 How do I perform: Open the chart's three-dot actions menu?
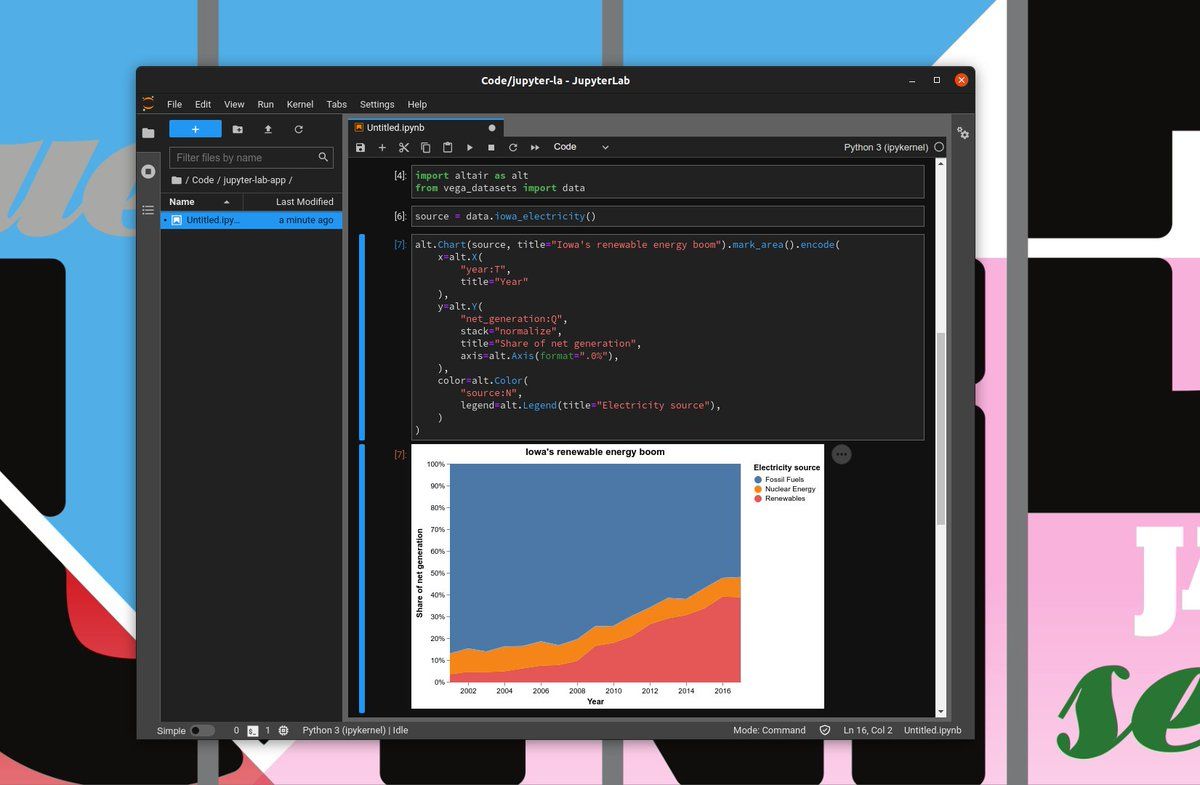pos(842,454)
